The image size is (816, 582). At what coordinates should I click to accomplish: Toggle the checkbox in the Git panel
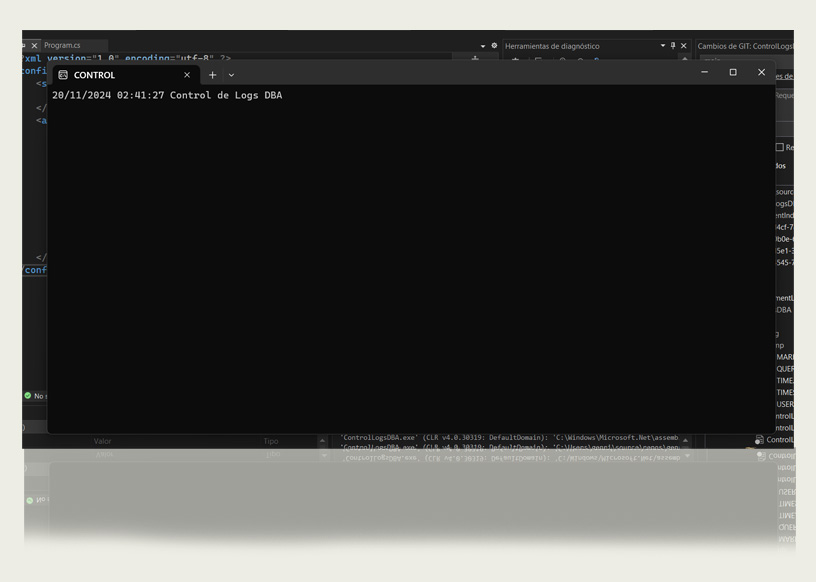pyautogui.click(x=780, y=147)
